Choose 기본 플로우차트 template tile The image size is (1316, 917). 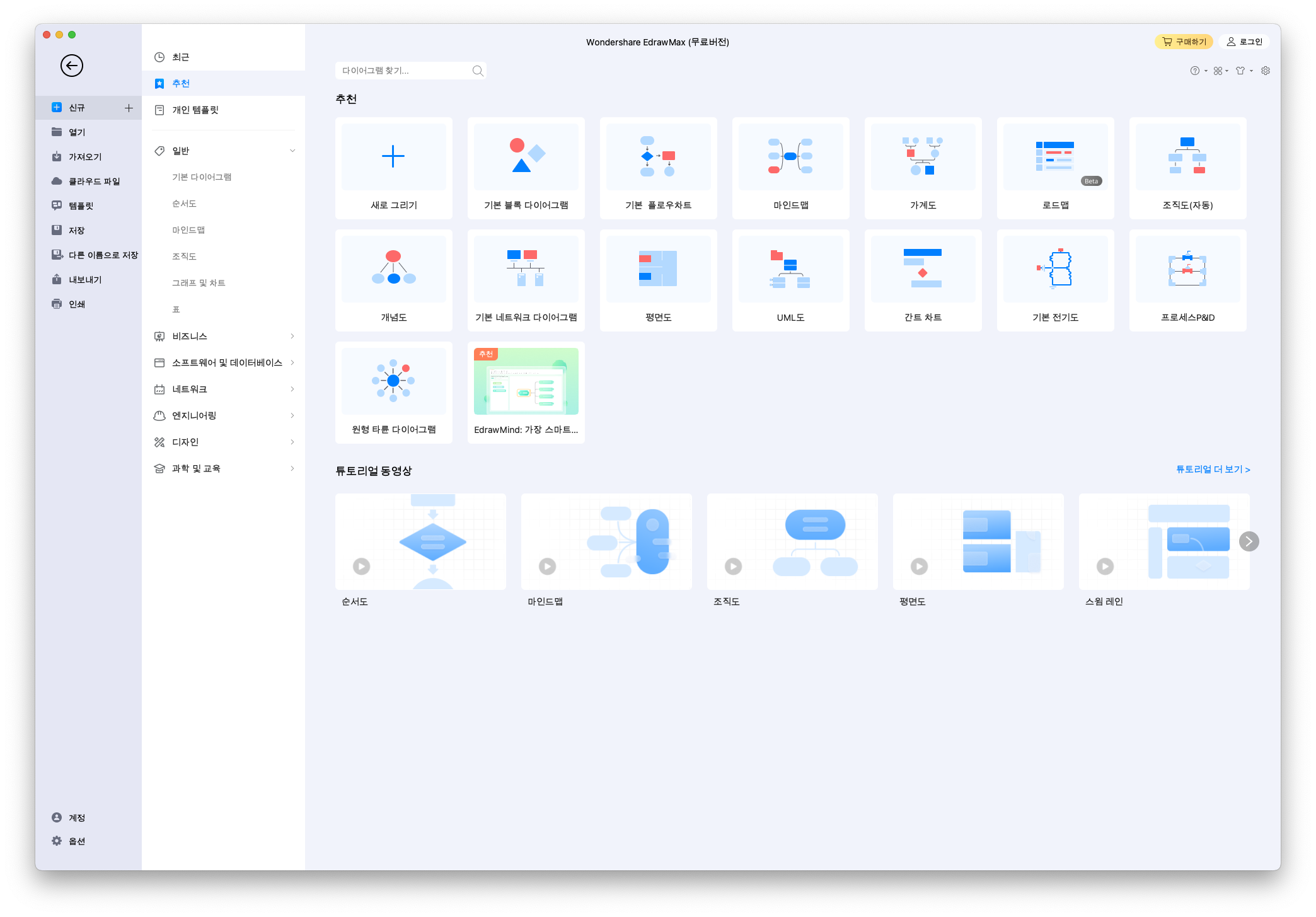tap(658, 168)
